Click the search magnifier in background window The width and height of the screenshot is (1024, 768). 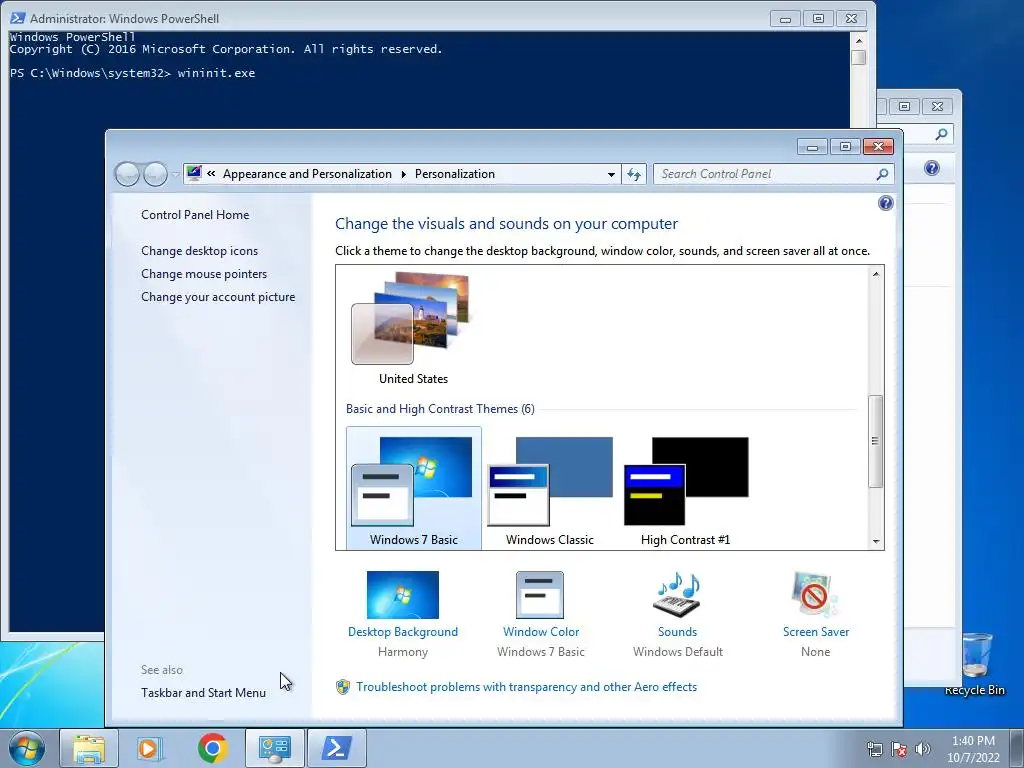click(941, 134)
